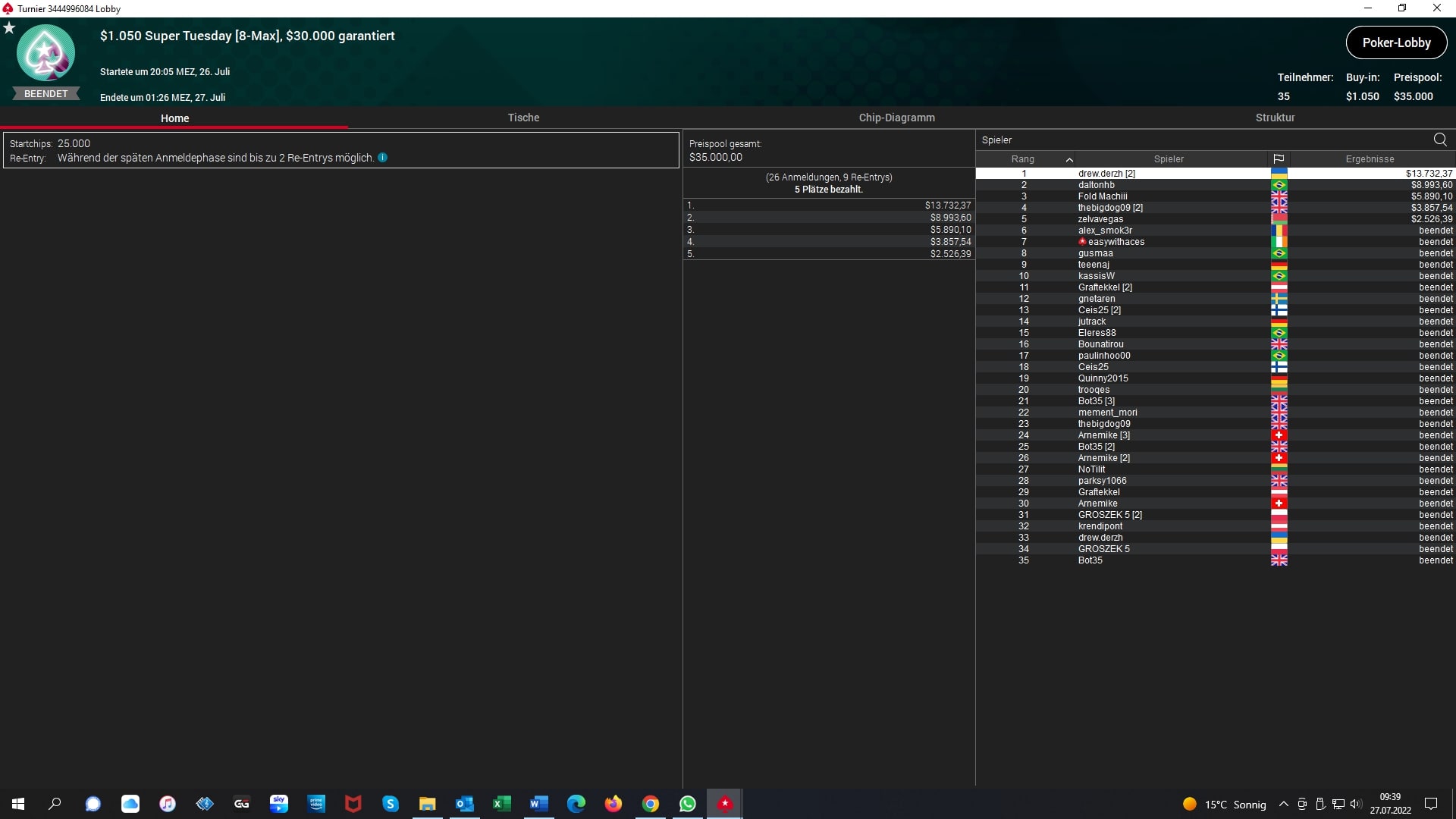Click the Spieler search field
This screenshot has width=1456, height=819.
click(x=1198, y=140)
